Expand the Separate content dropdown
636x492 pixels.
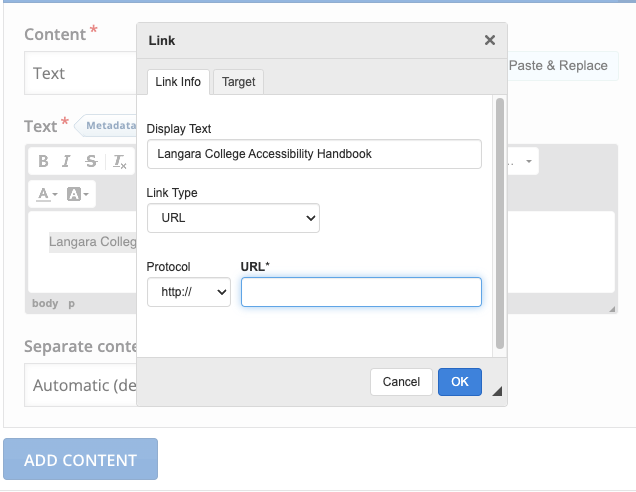(x=80, y=385)
